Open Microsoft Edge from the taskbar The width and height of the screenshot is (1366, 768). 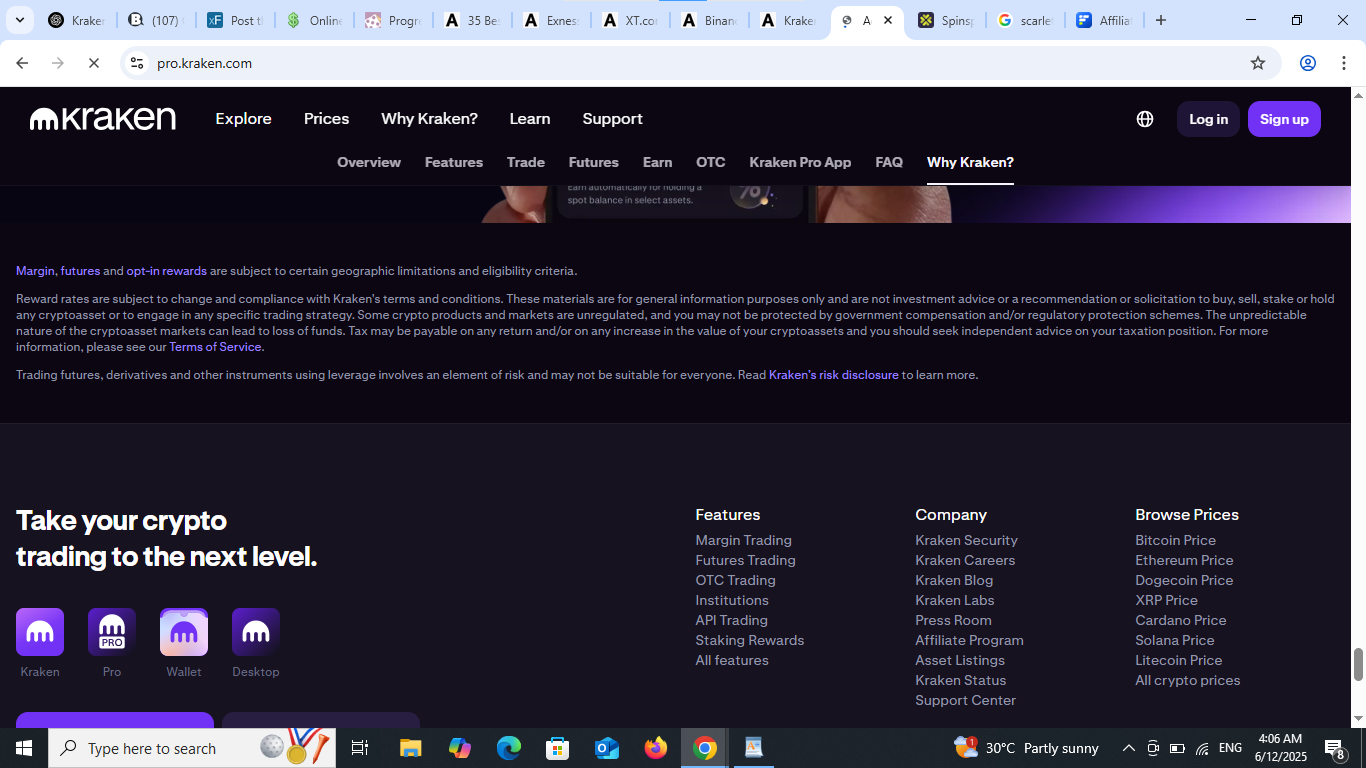(509, 748)
